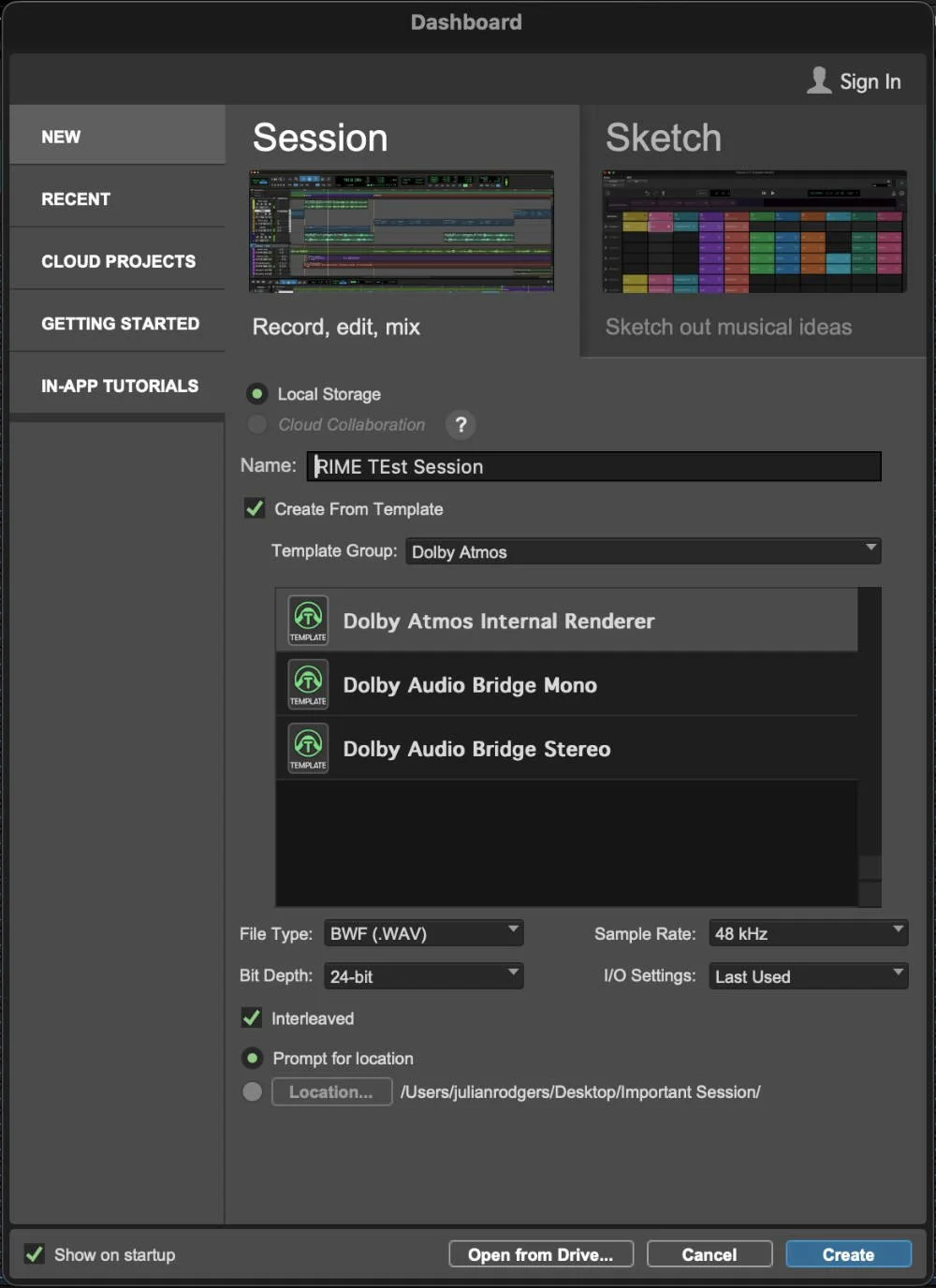Open the File Type BWF (.WAV) dropdown
The image size is (936, 1288).
point(423,933)
